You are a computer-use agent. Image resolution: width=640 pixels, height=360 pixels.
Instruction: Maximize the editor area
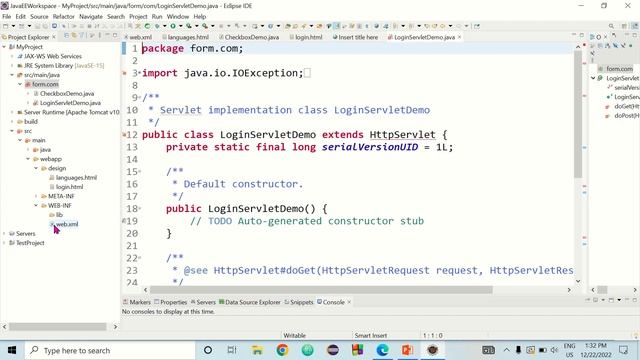[582, 36]
